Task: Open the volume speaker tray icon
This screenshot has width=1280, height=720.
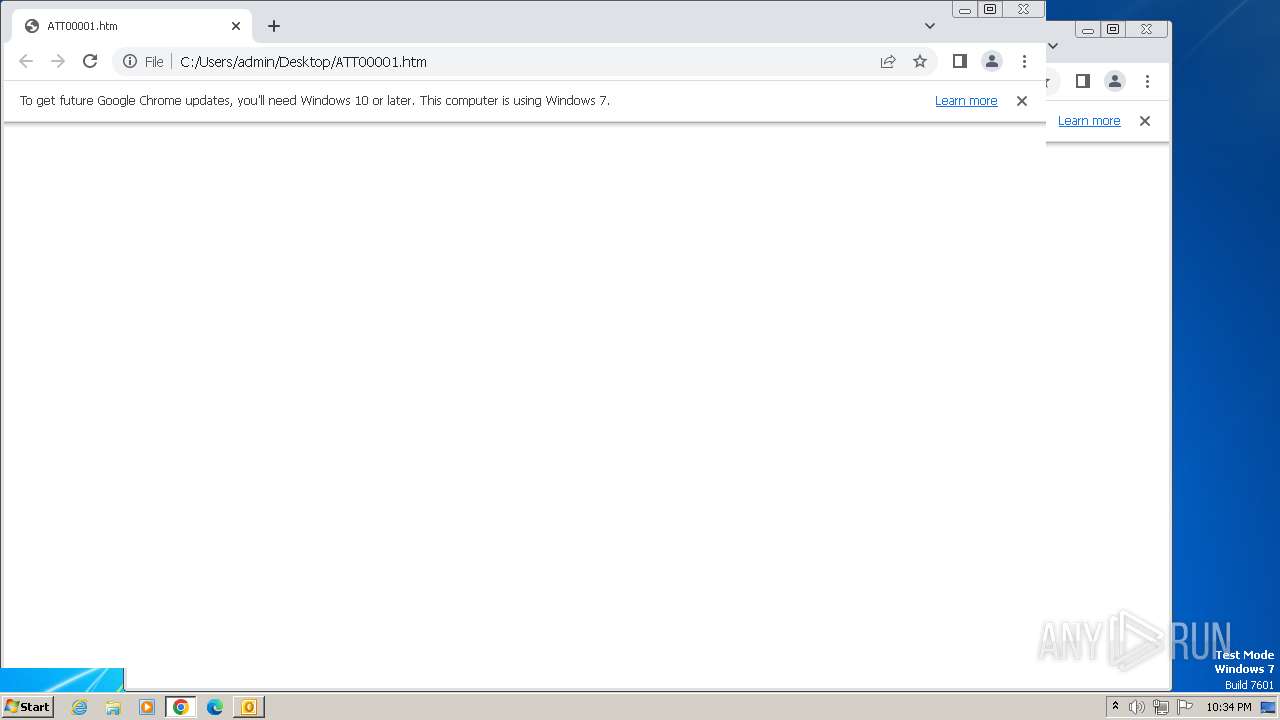Action: [x=1137, y=707]
